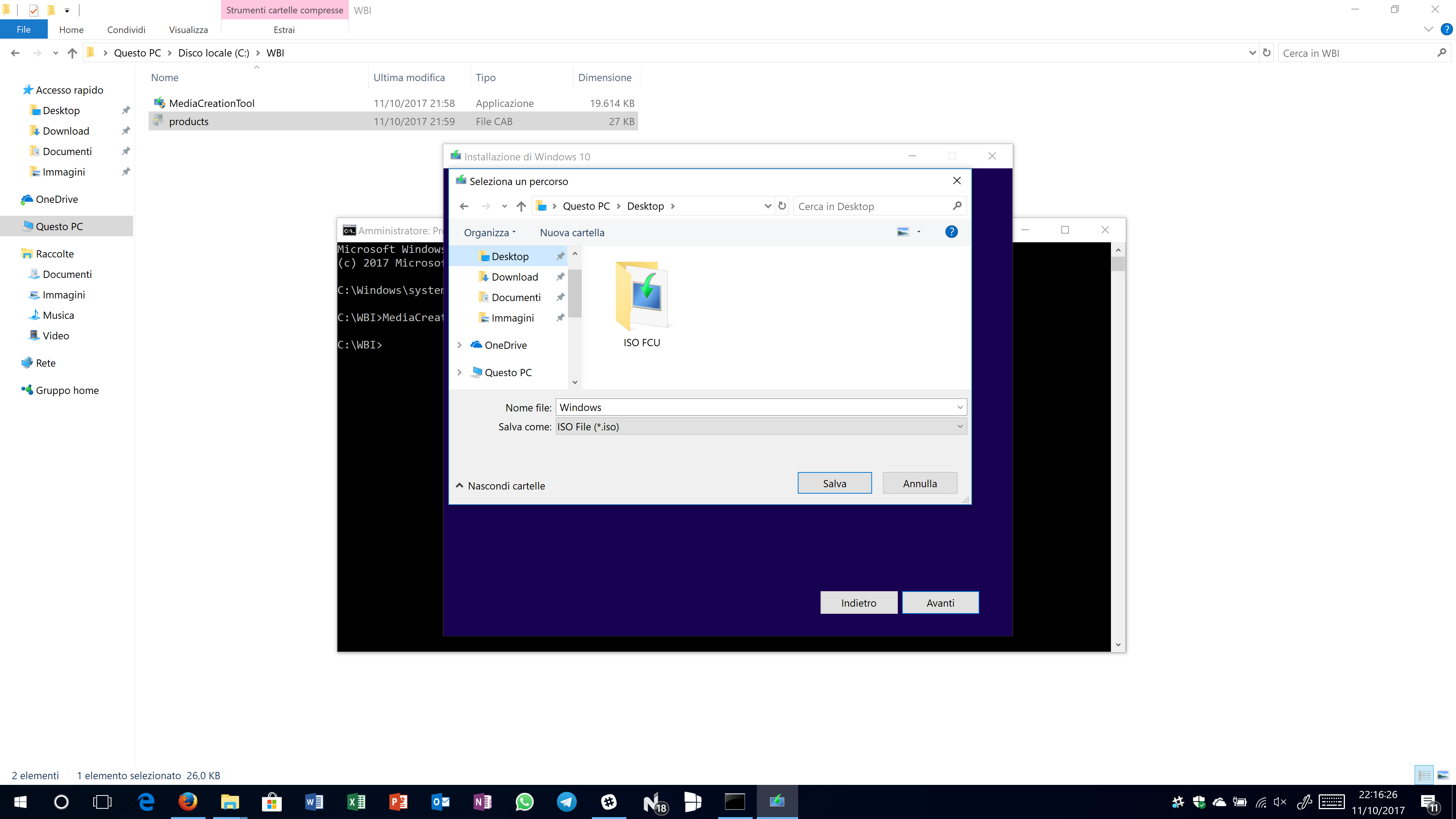The width and height of the screenshot is (1456, 819).
Task: Sort files by Ultima modifica column
Action: (409, 77)
